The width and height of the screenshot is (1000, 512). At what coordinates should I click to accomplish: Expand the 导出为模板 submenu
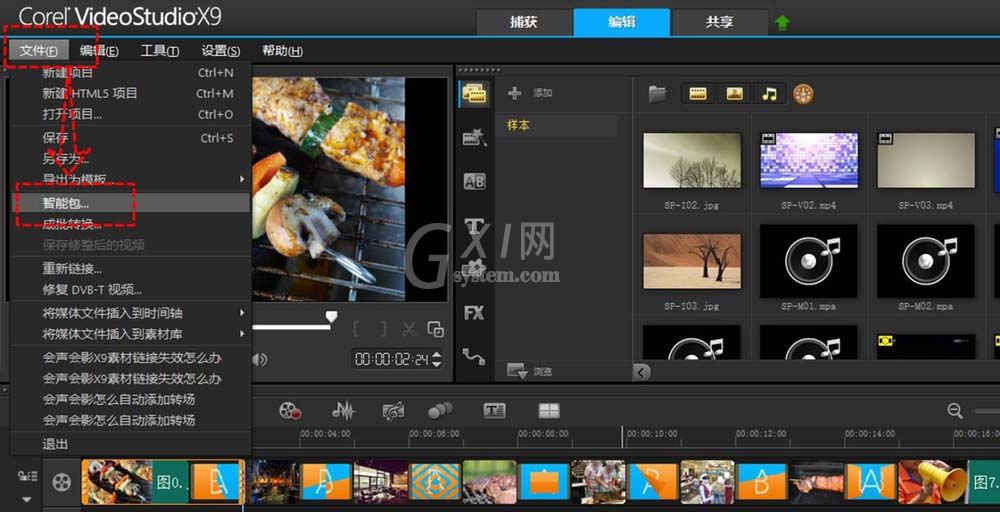242,179
